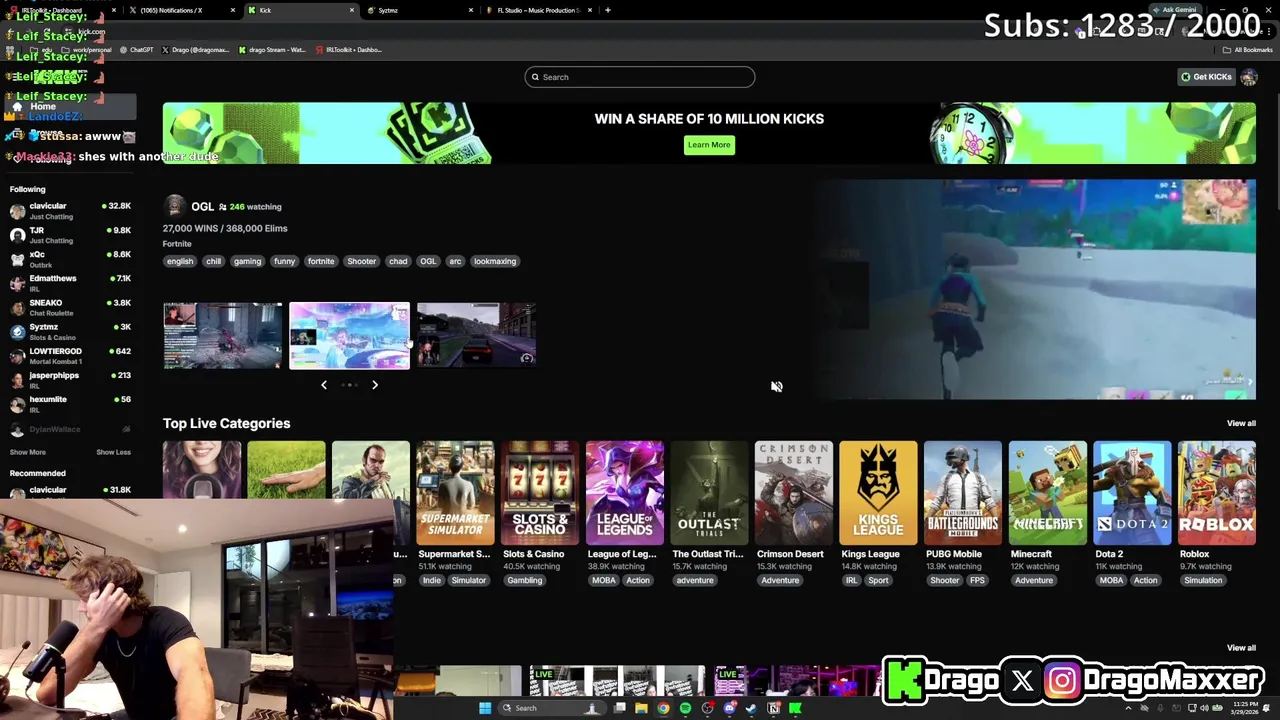Open user profile avatar beside Get KICKs
The image size is (1280, 720).
(x=1248, y=77)
